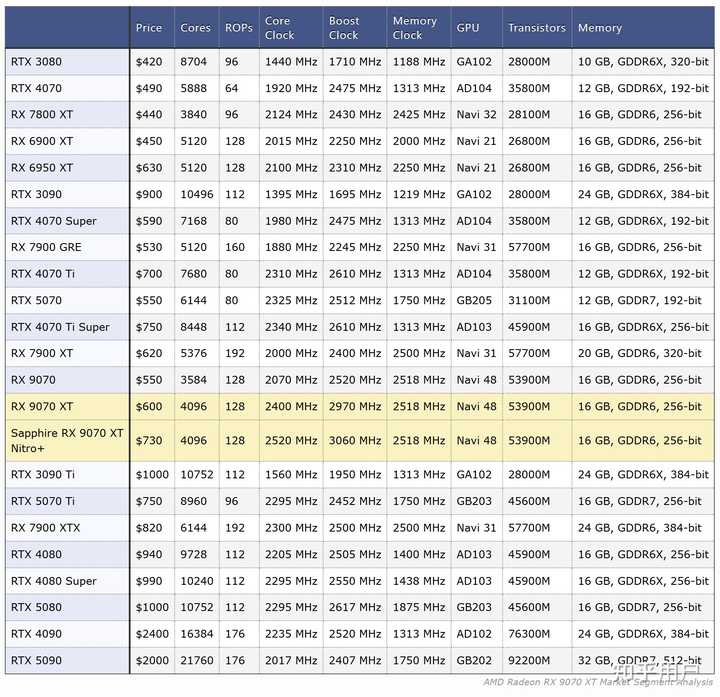Click the $420 price of RTX 3080
This screenshot has height=697, width=720.
(x=149, y=62)
